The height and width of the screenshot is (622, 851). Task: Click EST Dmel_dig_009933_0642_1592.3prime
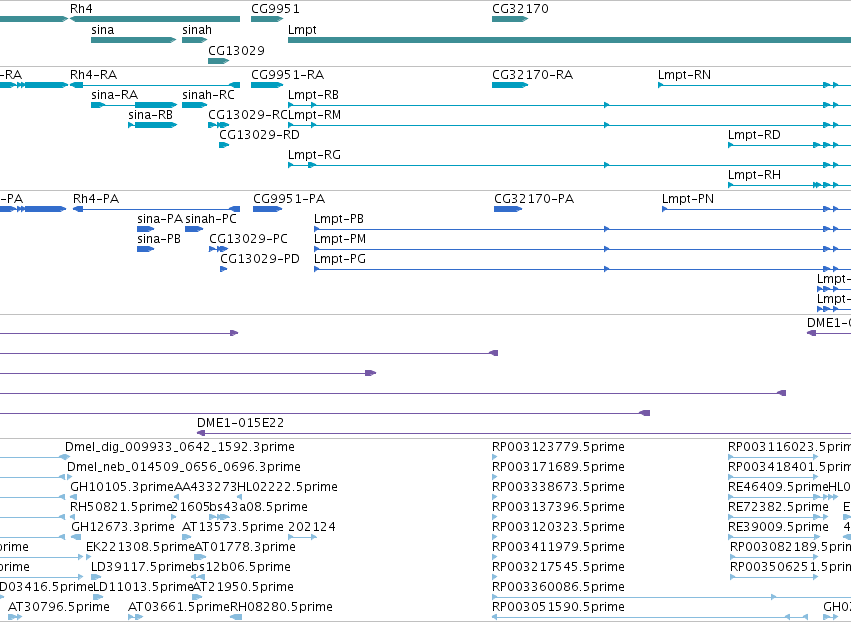click(x=180, y=447)
